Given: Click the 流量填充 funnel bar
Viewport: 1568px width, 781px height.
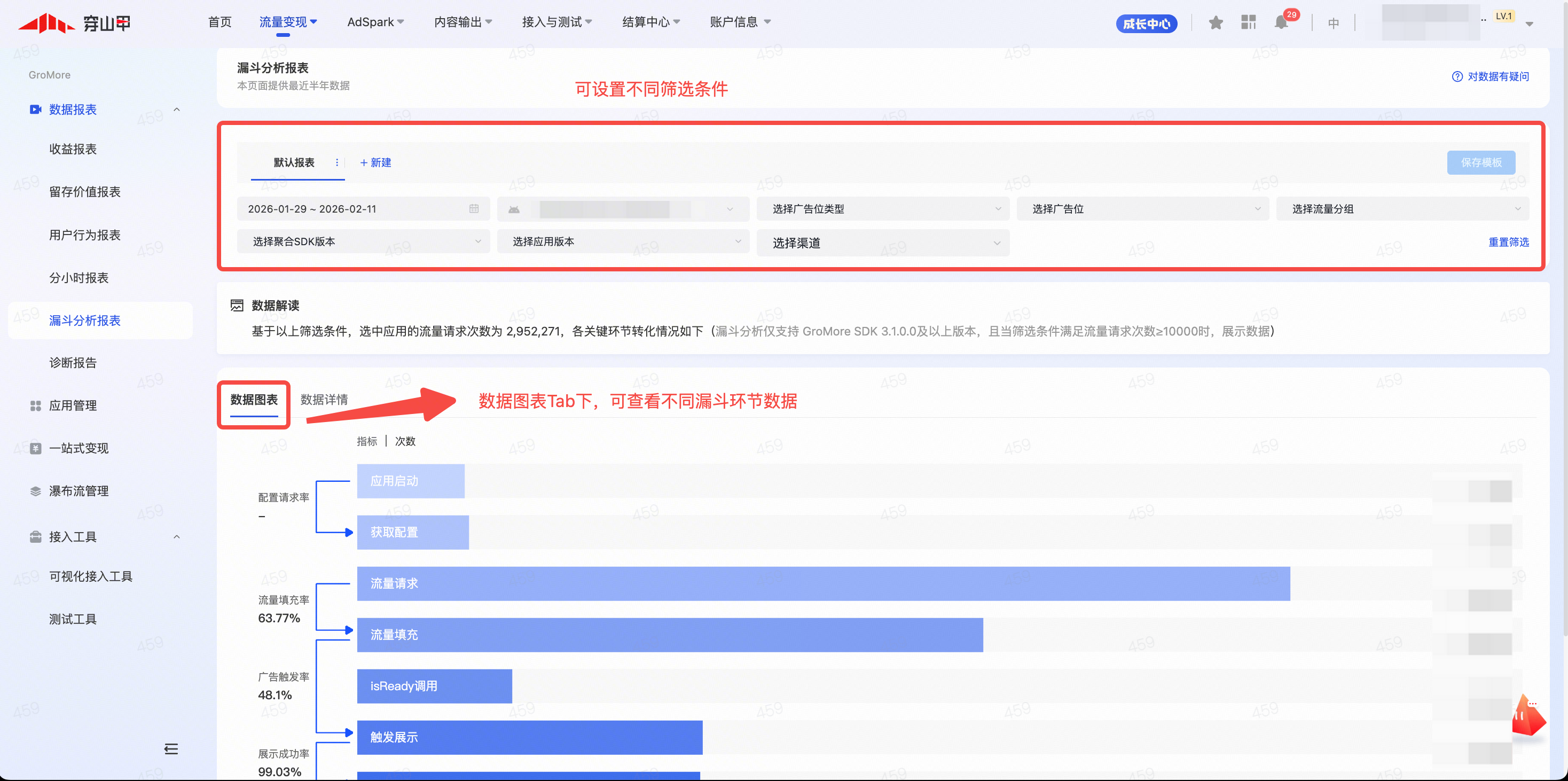Looking at the screenshot, I should point(670,635).
